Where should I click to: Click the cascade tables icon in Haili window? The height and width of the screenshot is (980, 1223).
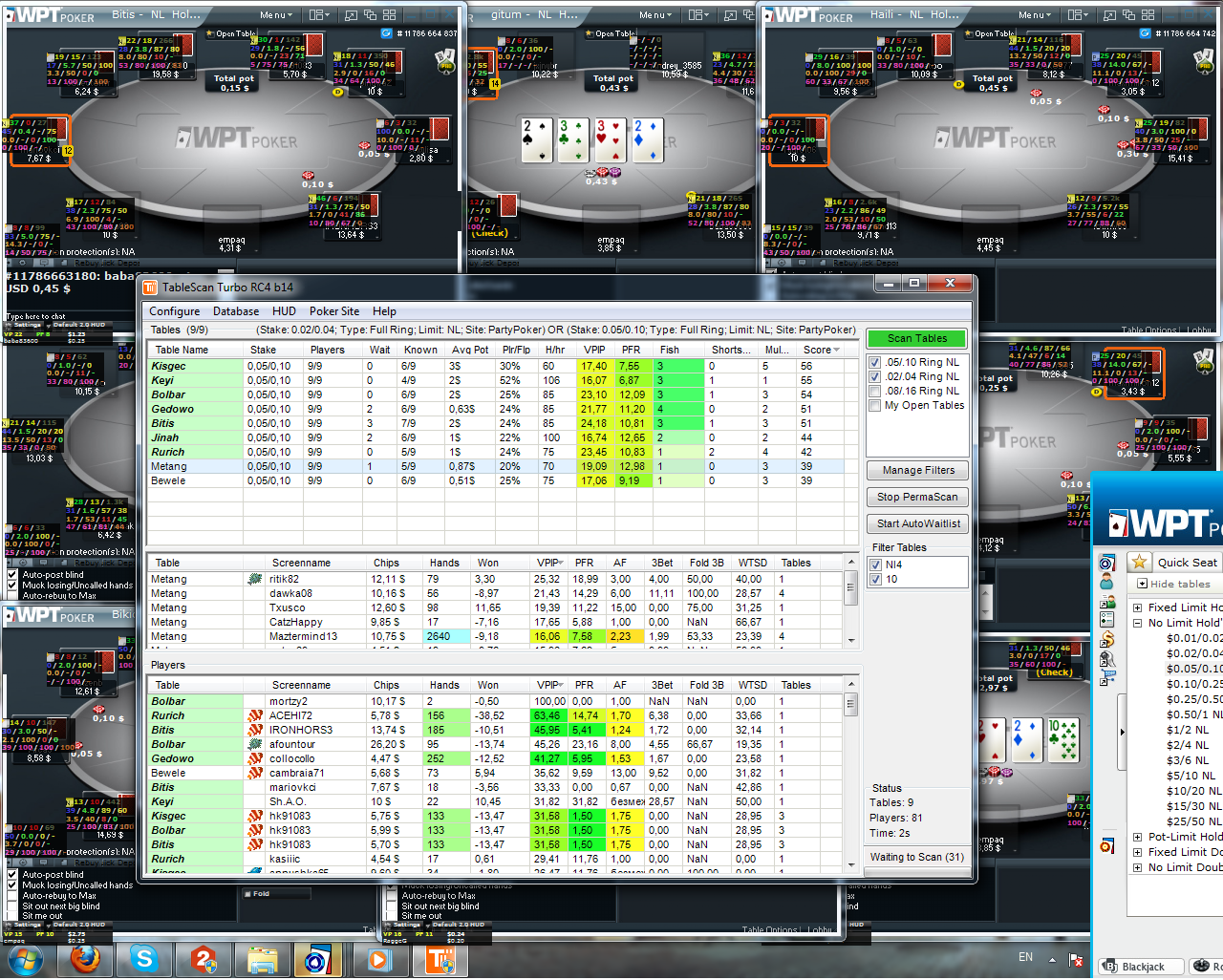click(1128, 15)
